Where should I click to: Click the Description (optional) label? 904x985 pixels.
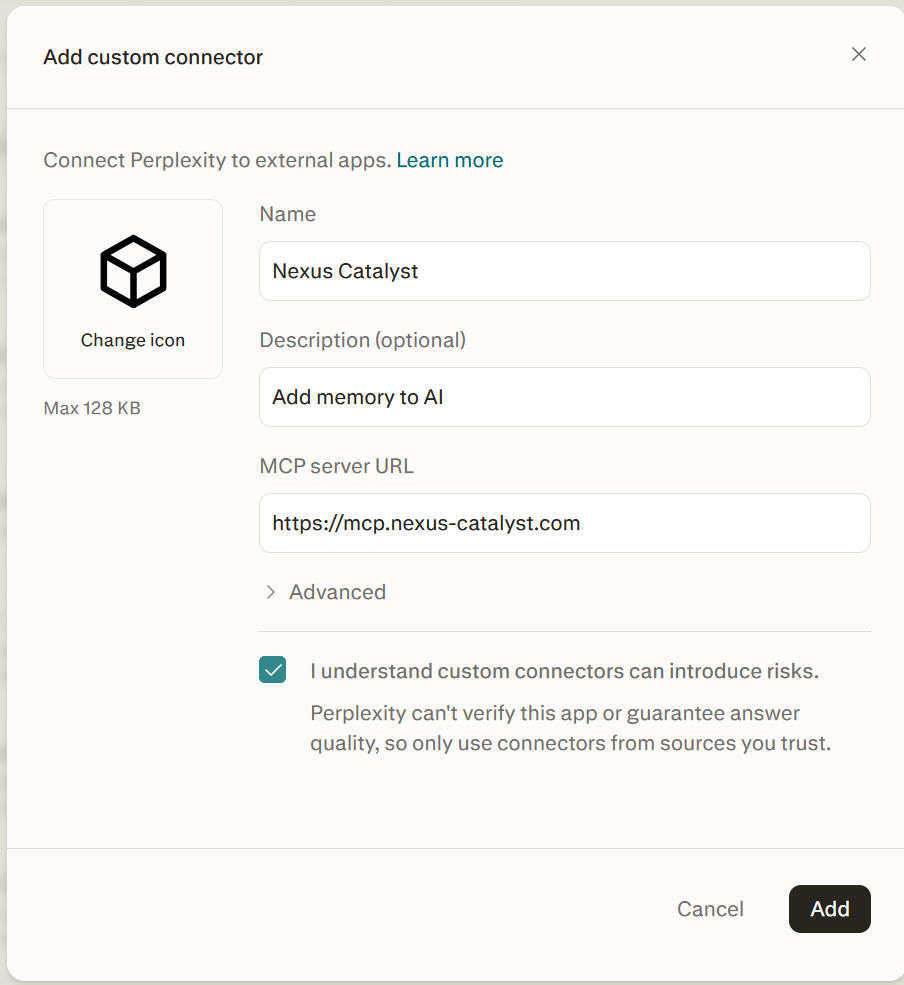(x=362, y=340)
